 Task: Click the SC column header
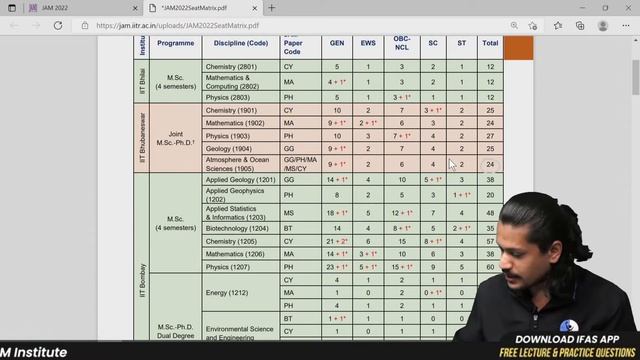433,43
